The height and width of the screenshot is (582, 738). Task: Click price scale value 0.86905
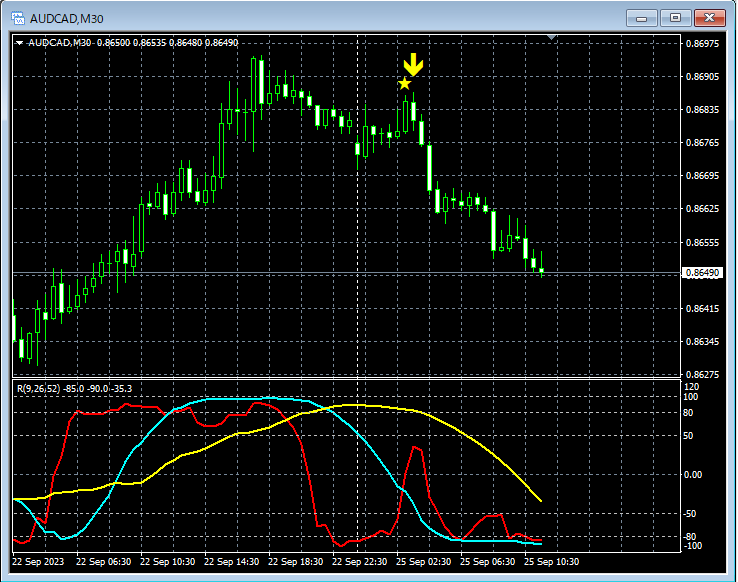tap(703, 77)
